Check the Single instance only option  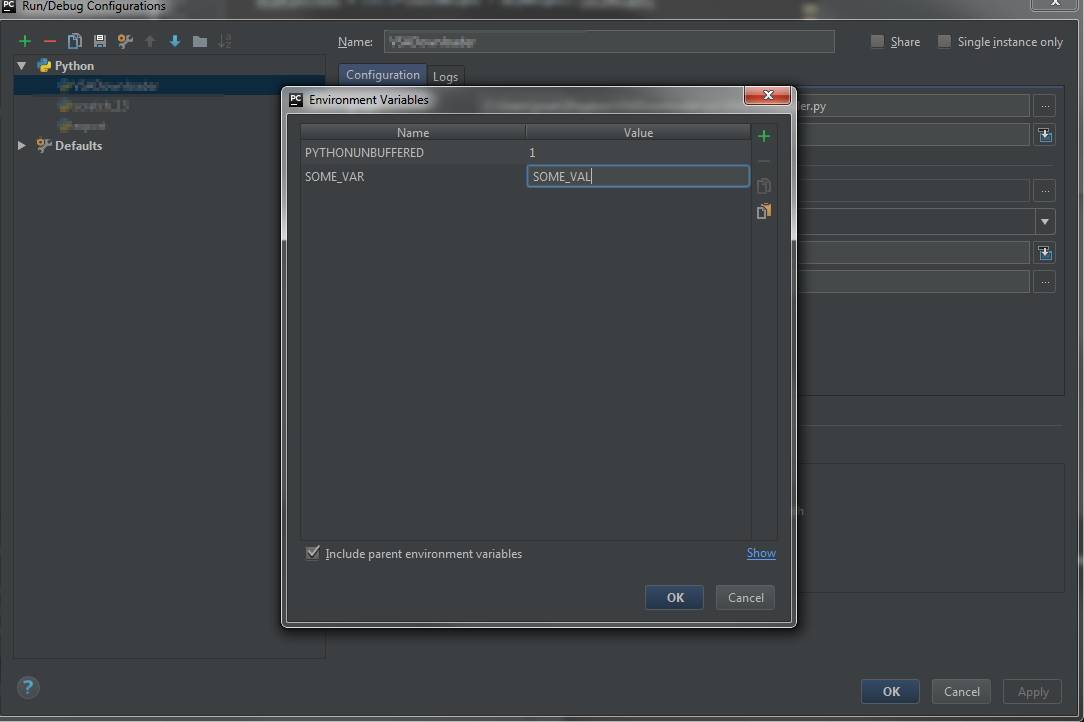coord(944,42)
